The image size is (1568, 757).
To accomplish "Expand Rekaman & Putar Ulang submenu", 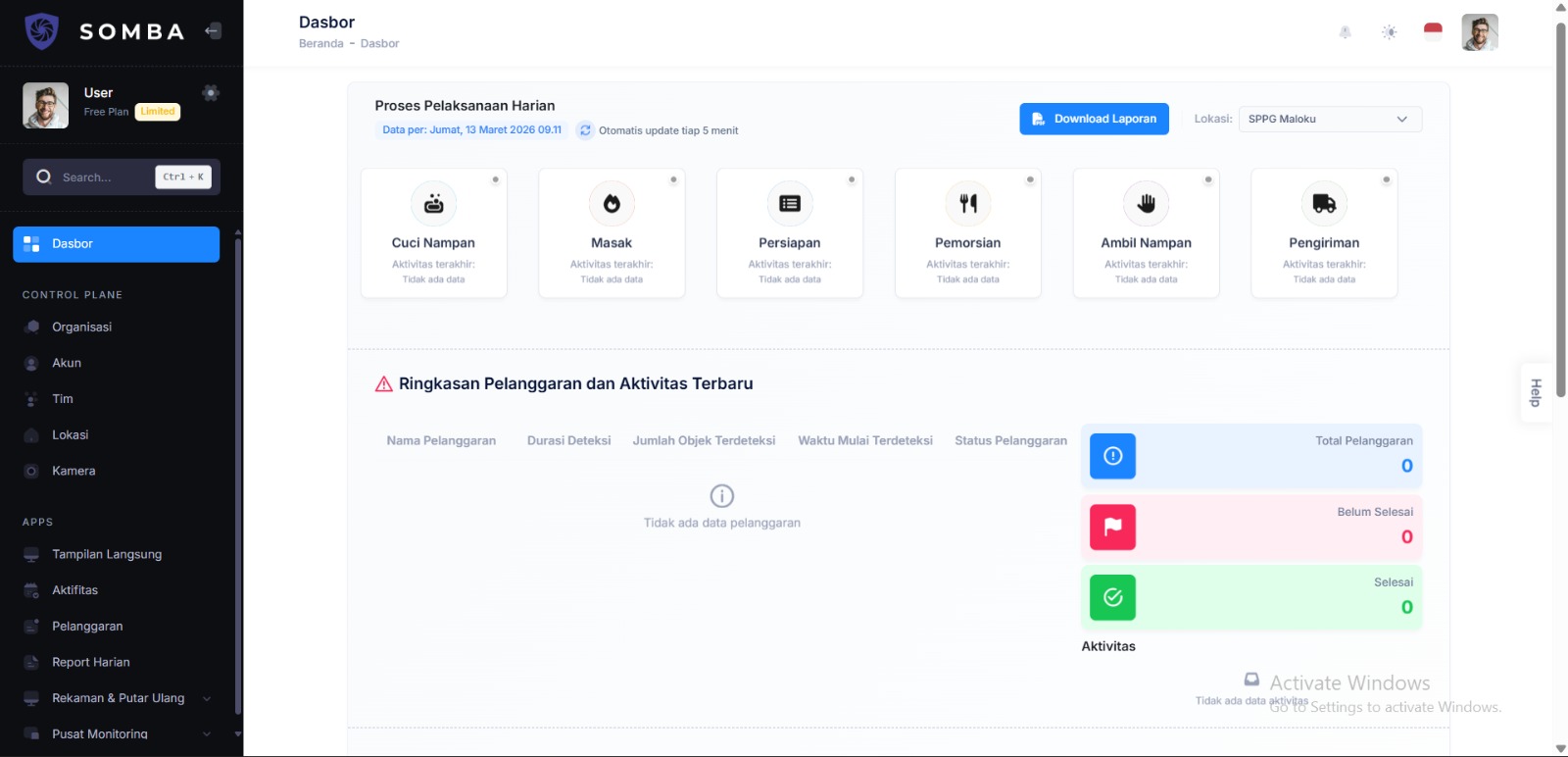I will [x=206, y=698].
